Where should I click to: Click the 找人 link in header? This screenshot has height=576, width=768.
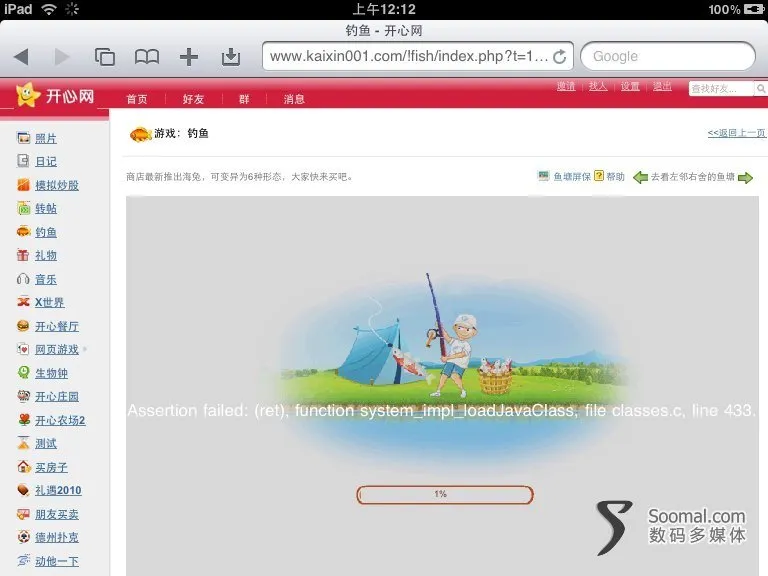pyautogui.click(x=598, y=87)
